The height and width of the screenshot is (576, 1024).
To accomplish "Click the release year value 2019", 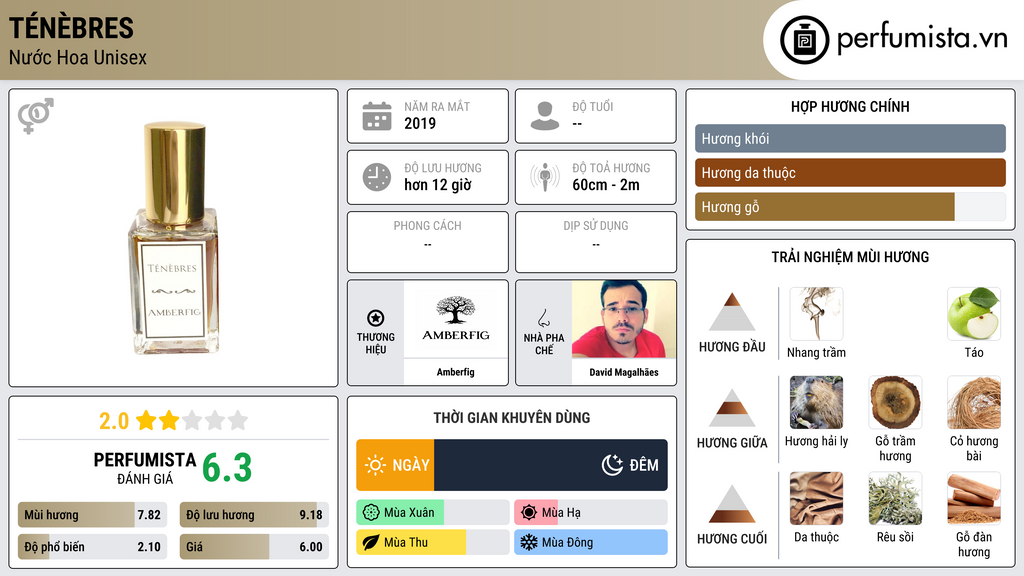I will pyautogui.click(x=420, y=123).
